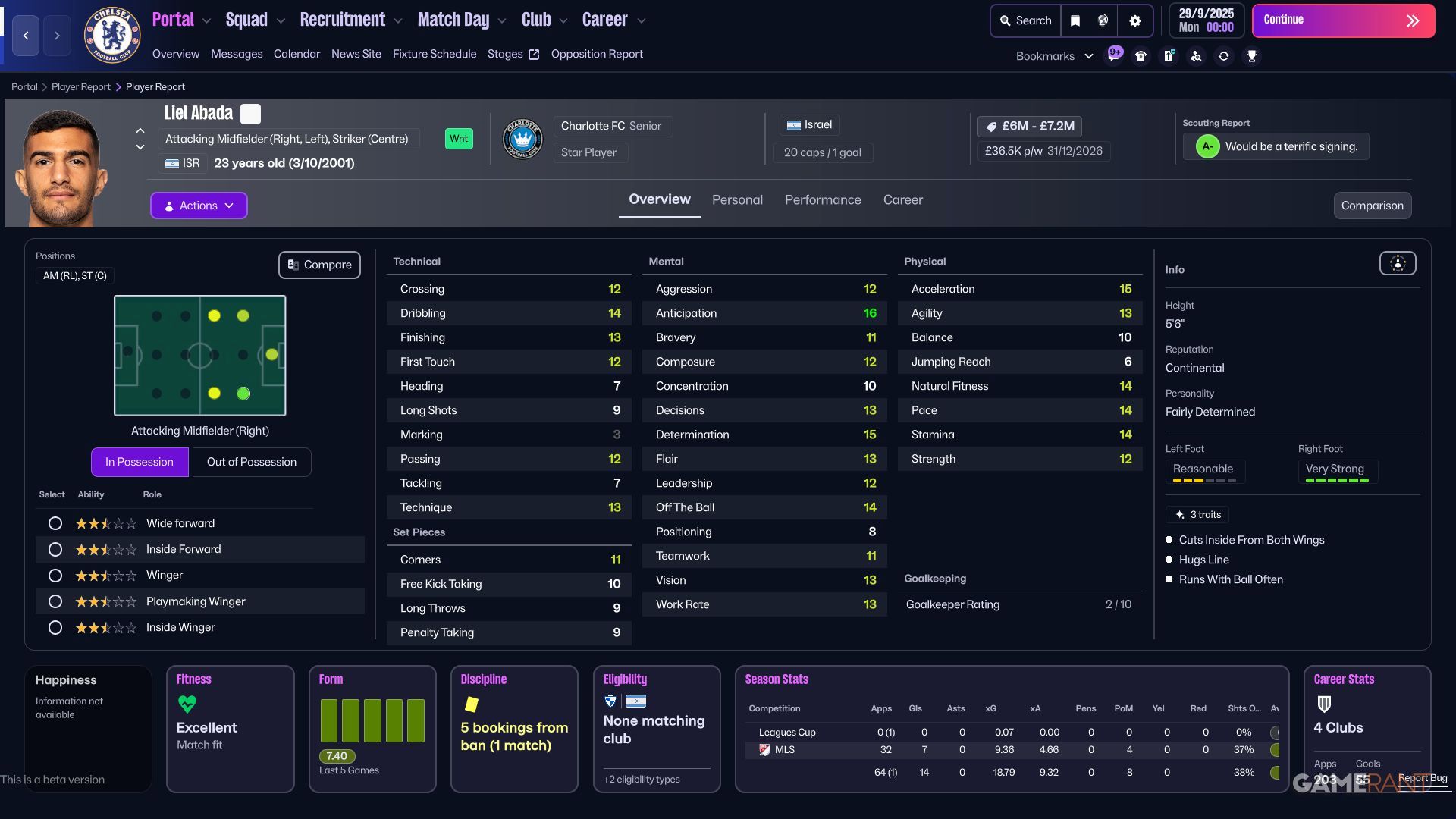
Task: Click the sync/refresh icon in the toolbar
Action: coord(1224,55)
